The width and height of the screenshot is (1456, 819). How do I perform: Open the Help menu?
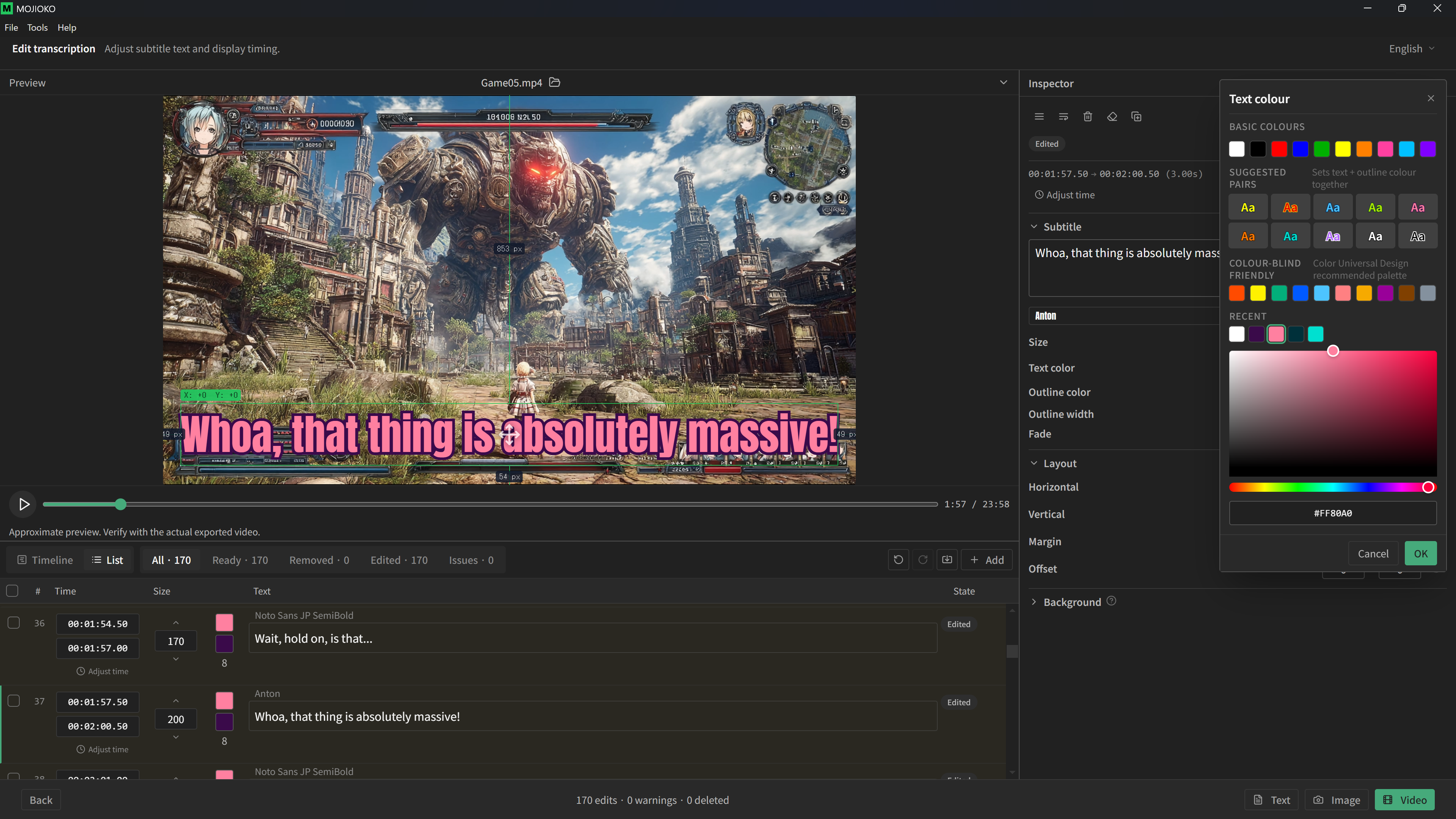(67, 27)
